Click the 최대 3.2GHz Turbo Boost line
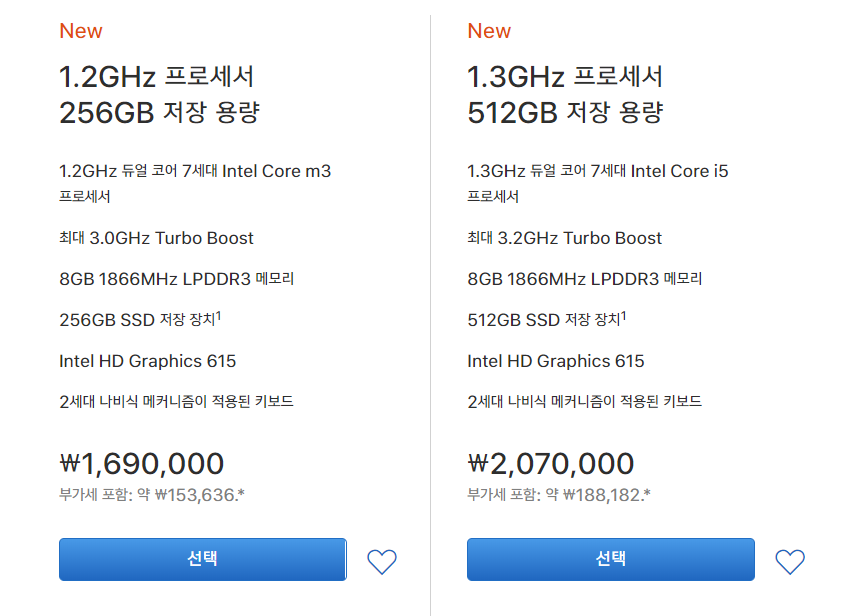The image size is (852, 616). coord(565,238)
